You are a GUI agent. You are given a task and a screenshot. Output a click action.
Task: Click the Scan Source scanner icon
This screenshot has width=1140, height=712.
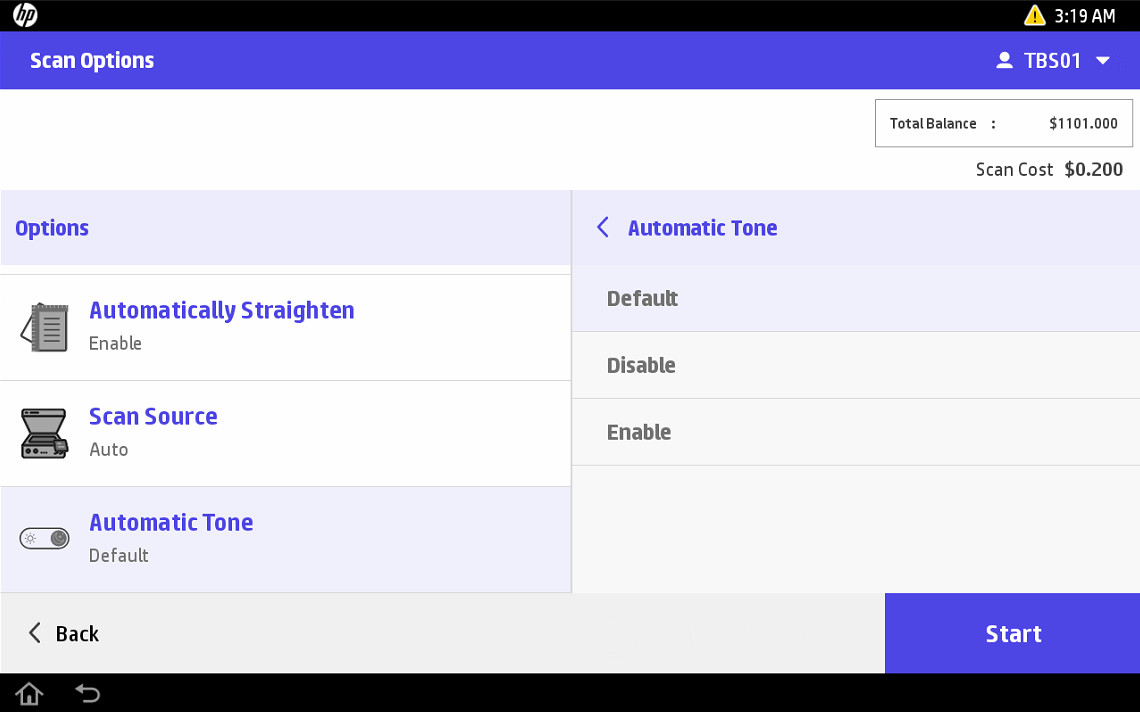pos(45,433)
